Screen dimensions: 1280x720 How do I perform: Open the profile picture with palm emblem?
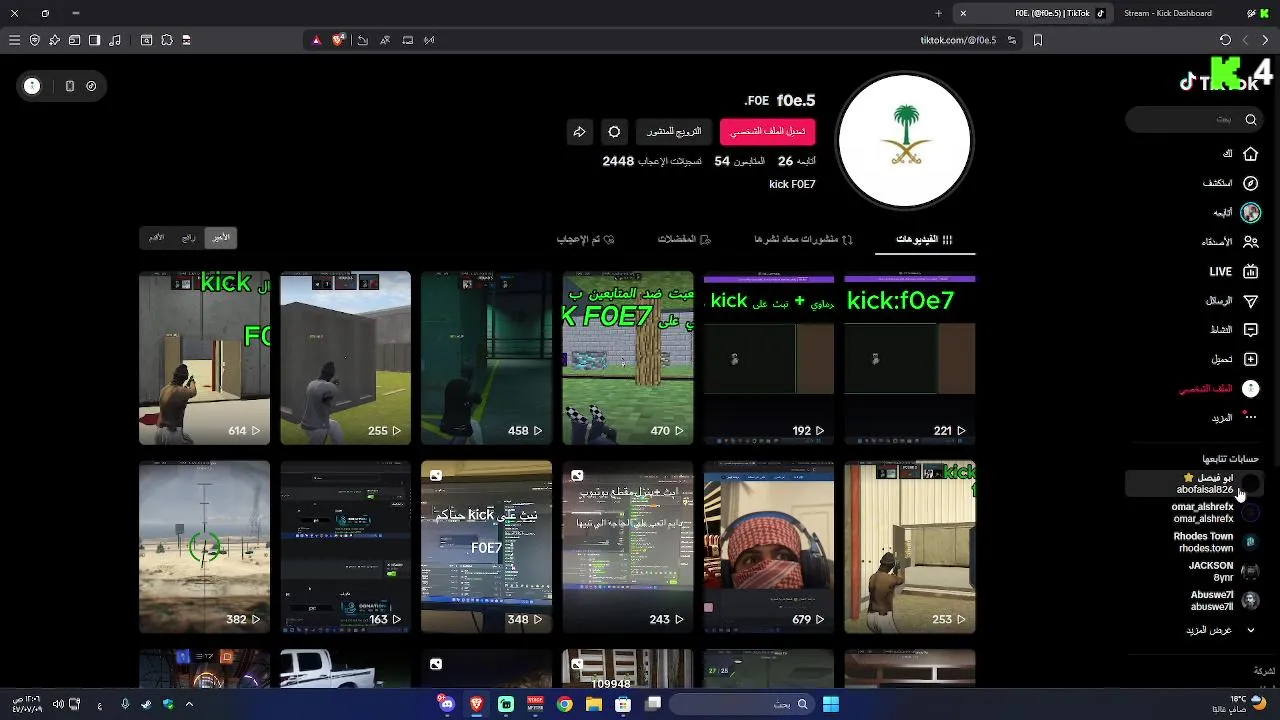905,141
